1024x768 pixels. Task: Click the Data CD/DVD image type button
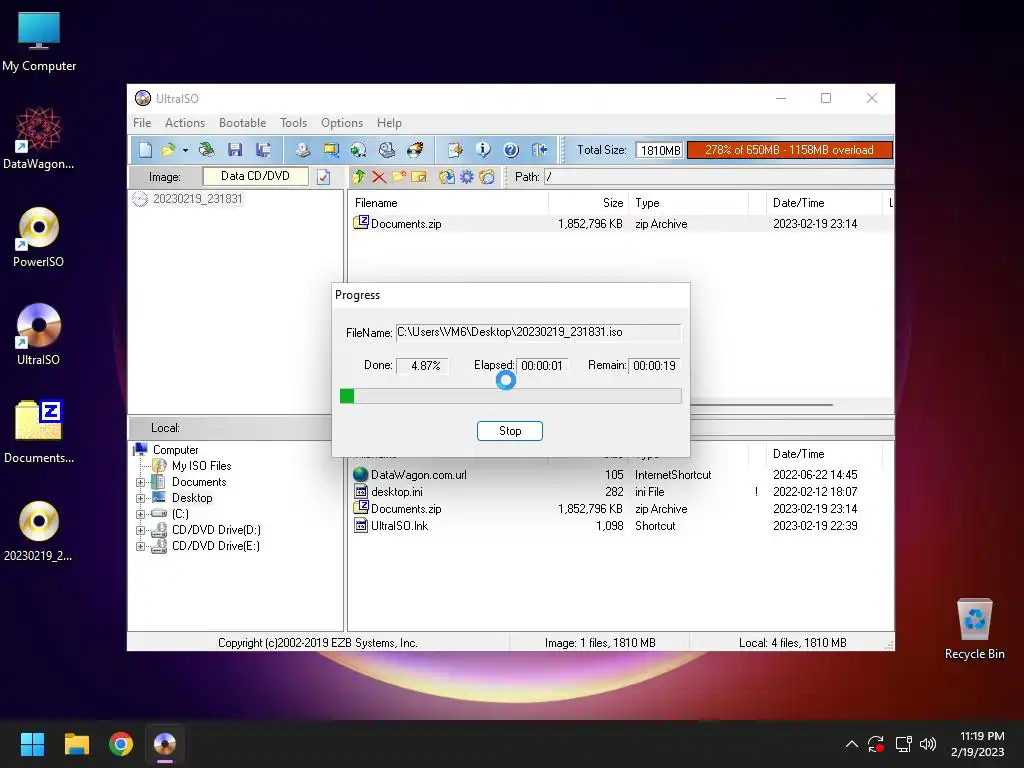[x=255, y=176]
